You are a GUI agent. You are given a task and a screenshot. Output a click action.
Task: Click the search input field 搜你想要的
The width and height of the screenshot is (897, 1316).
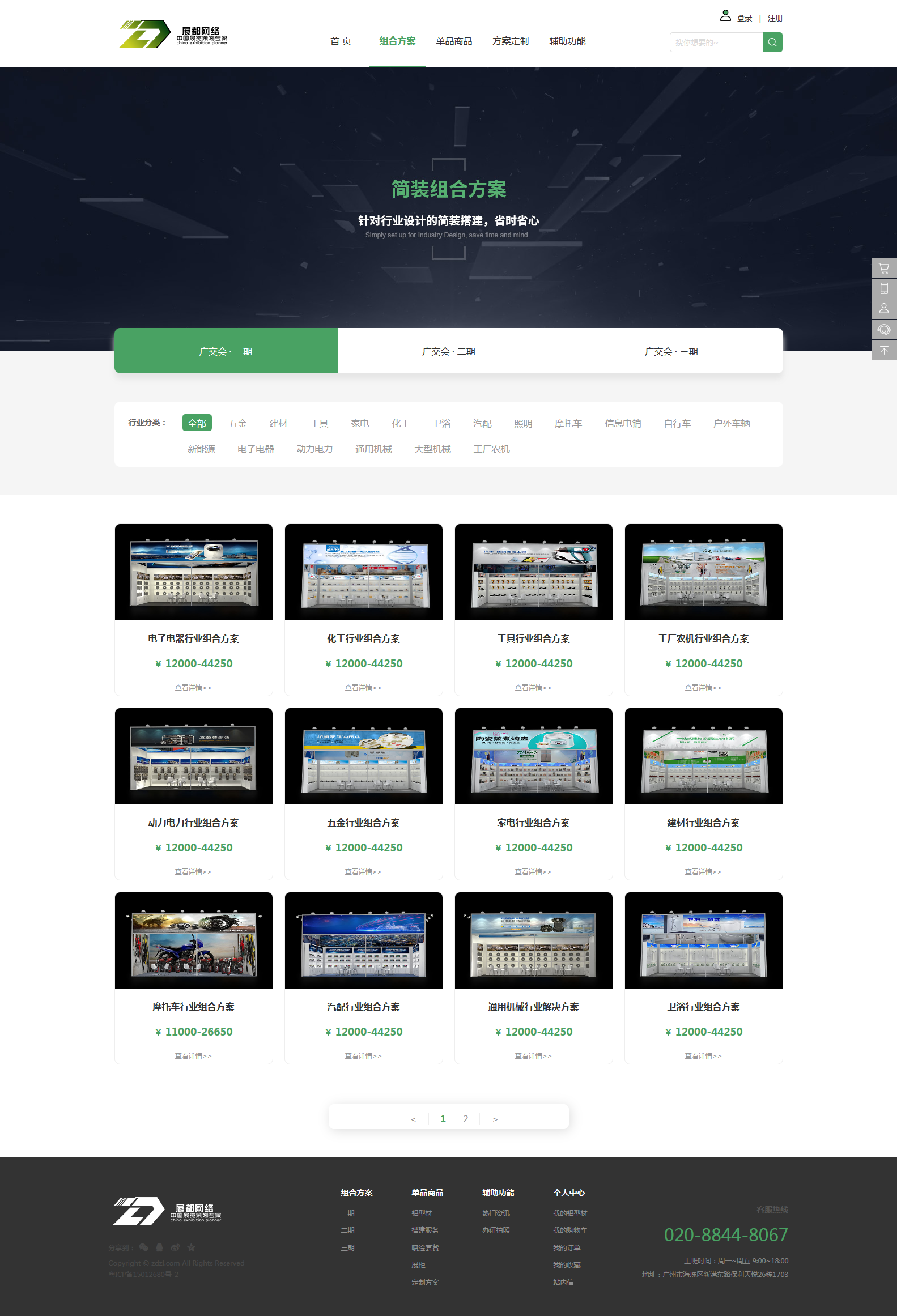716,42
